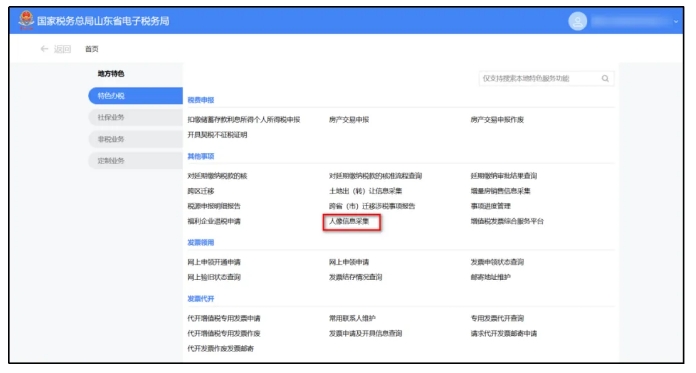
Task: Expand the account dropdown arrow
Action: (676, 21)
